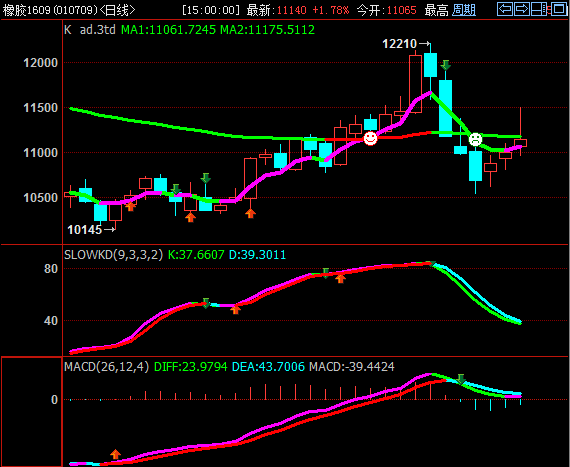
Task: Click the sad face sell signal
Action: click(x=475, y=139)
